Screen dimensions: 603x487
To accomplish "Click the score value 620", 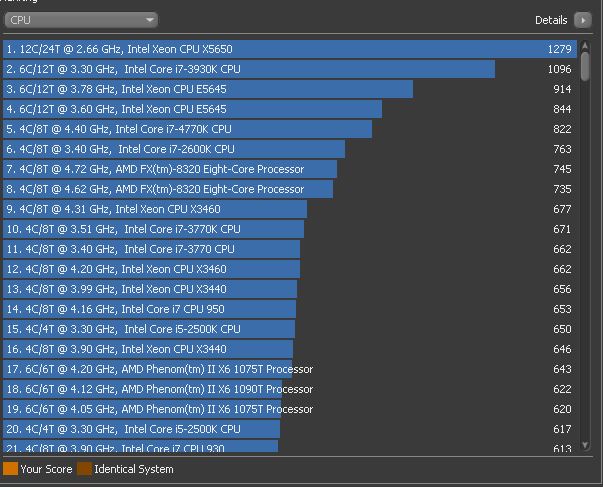I will pos(562,409).
